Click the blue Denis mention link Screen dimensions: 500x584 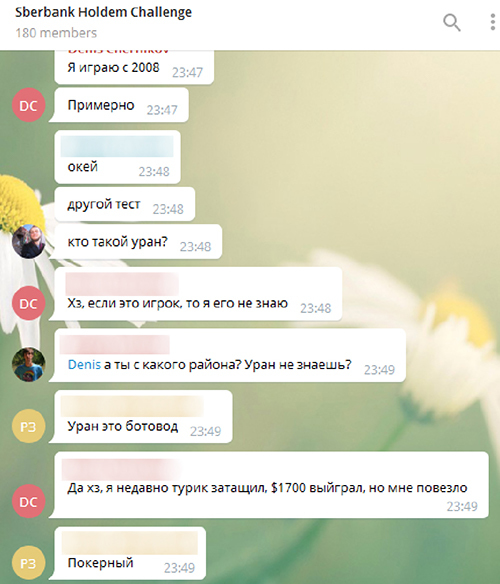(84, 364)
